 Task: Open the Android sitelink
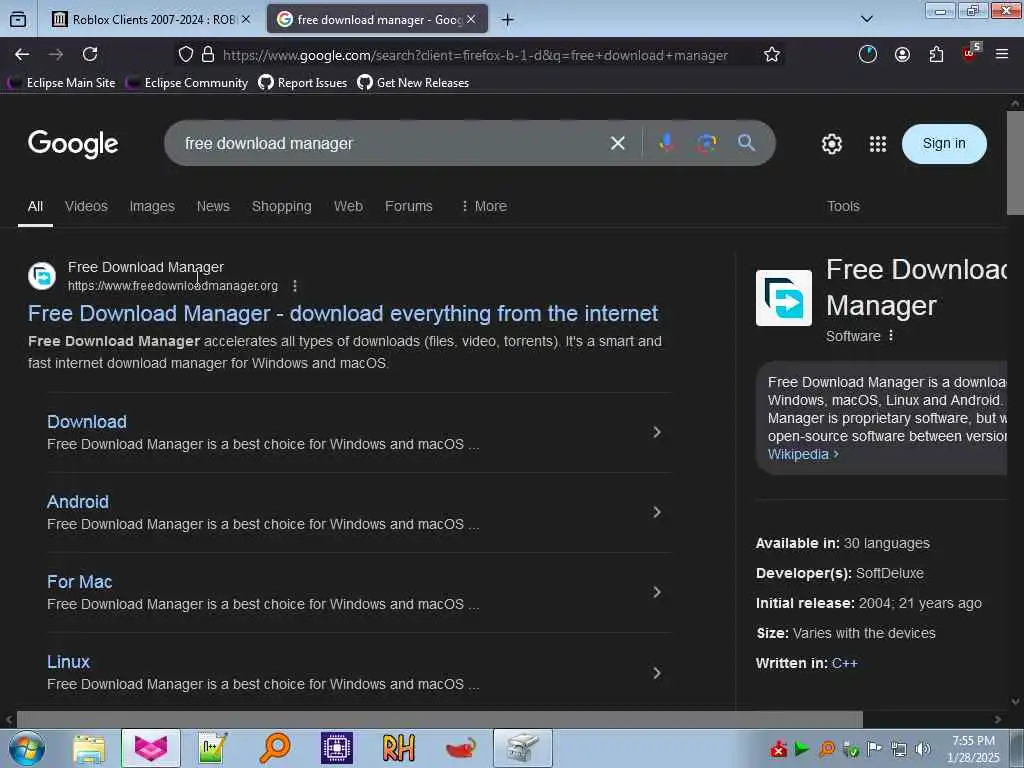78,502
